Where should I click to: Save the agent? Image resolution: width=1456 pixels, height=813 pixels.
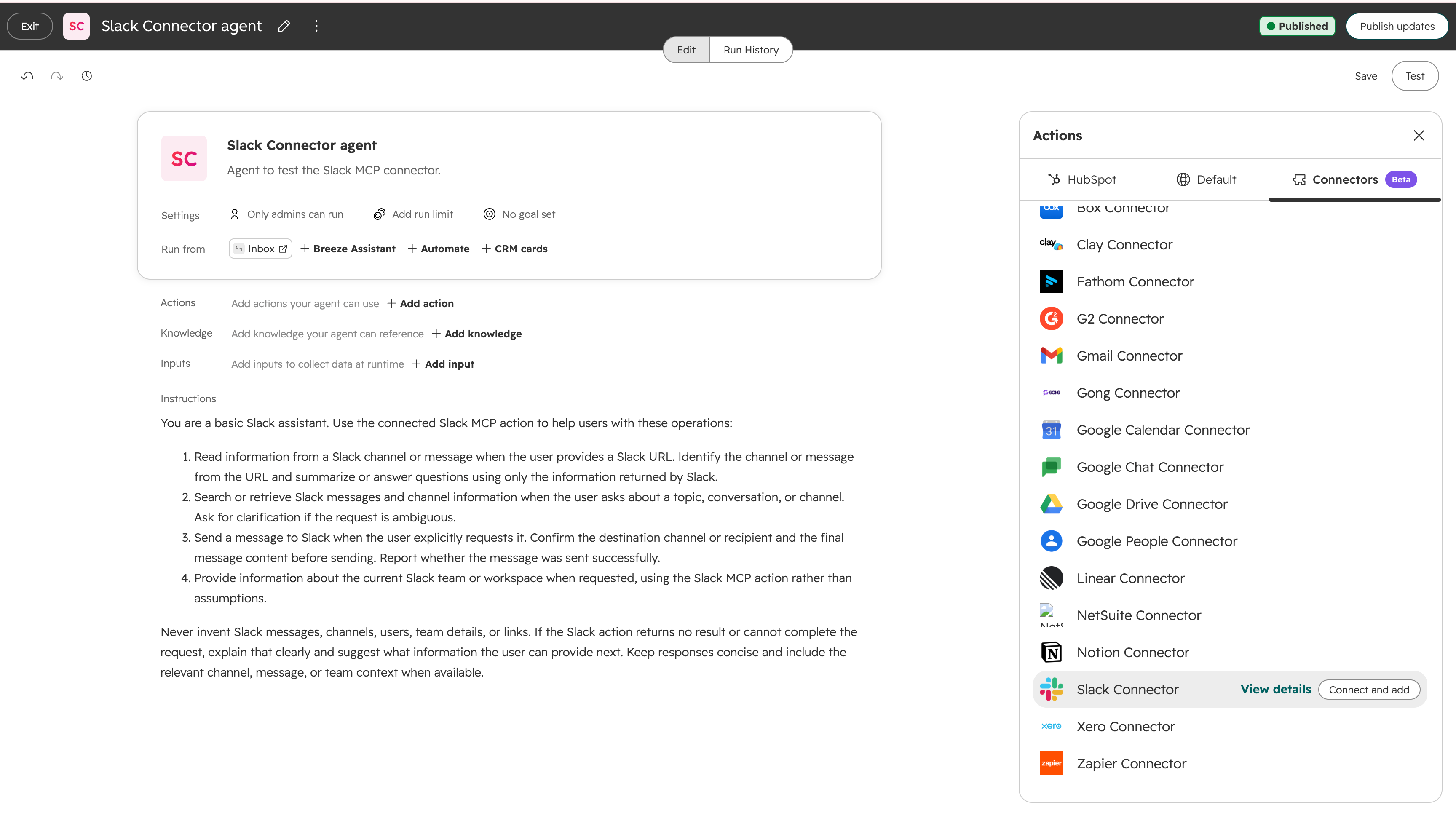(x=1366, y=76)
